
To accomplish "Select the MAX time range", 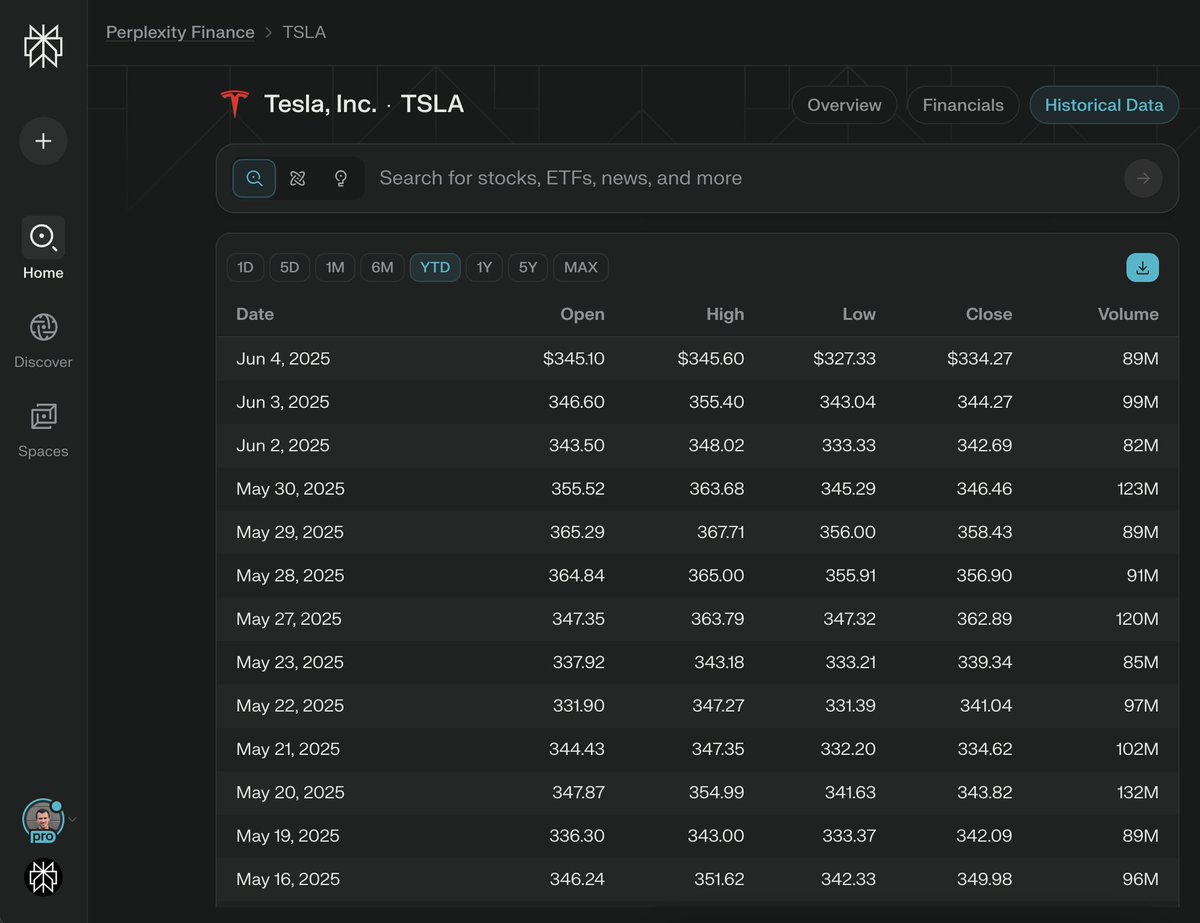I will click(581, 267).
